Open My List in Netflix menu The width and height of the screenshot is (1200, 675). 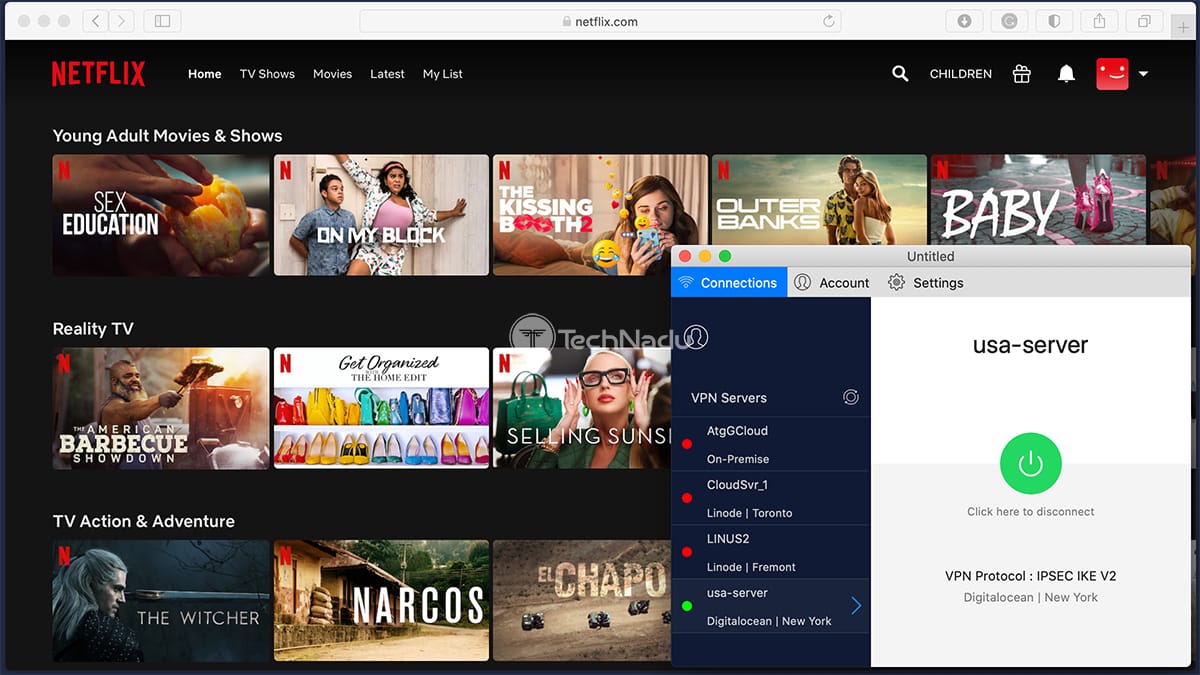pyautogui.click(x=442, y=74)
